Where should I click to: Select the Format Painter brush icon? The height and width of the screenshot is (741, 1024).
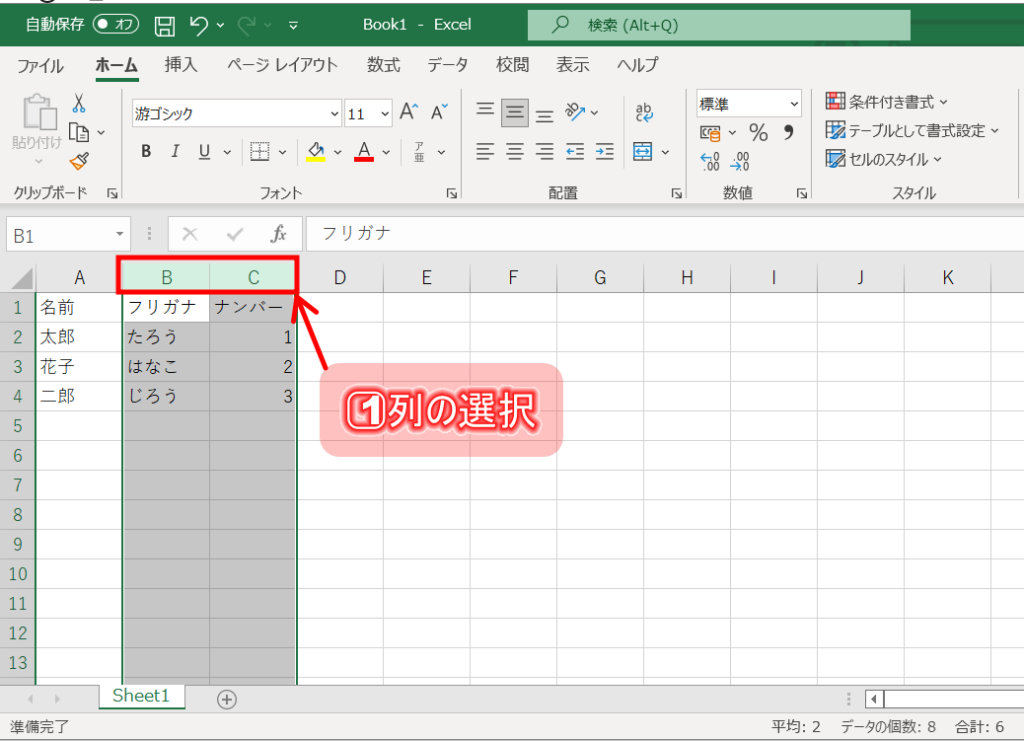pos(79,160)
